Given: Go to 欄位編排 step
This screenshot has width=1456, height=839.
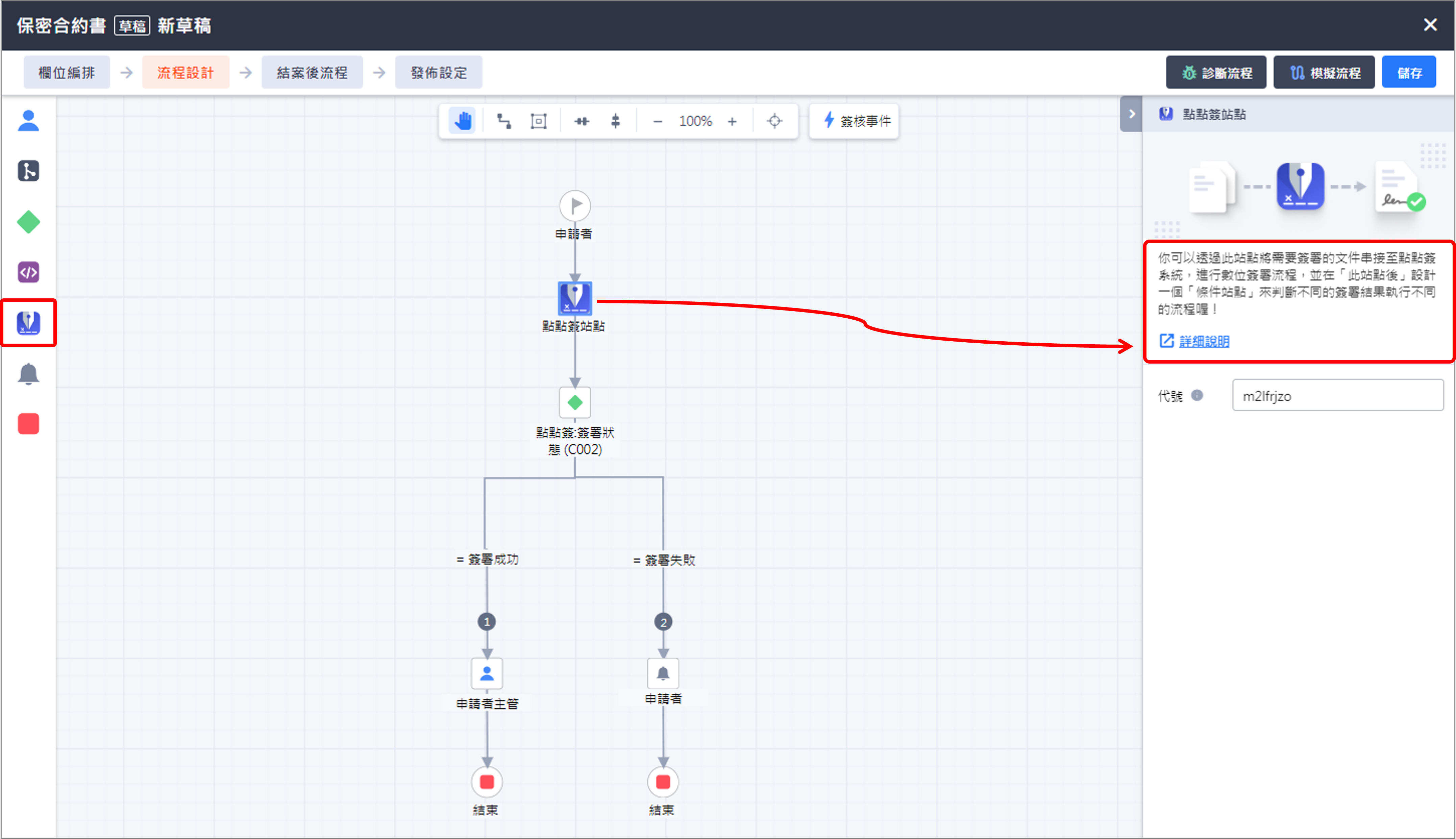Looking at the screenshot, I should [x=67, y=73].
